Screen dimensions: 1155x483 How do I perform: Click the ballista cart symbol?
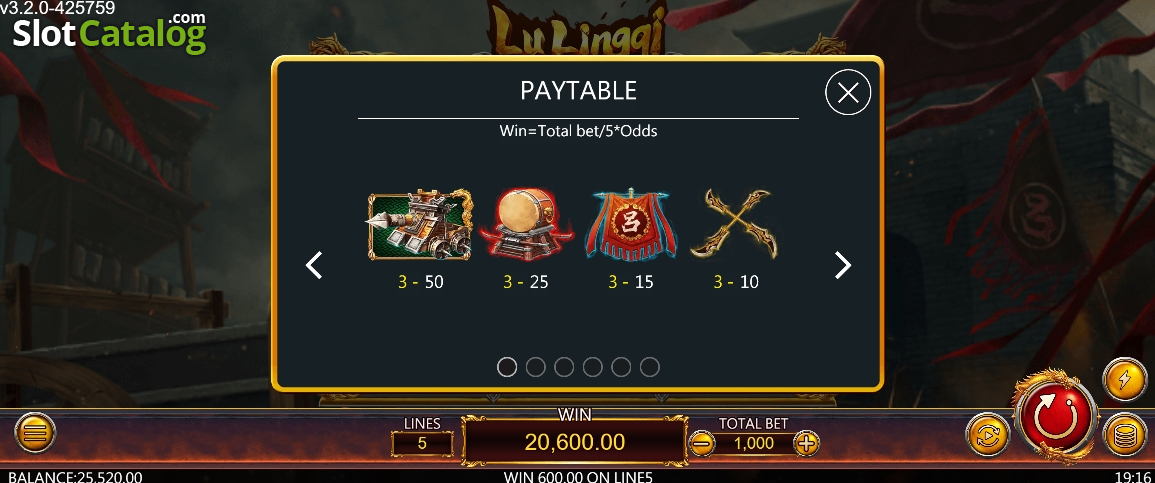tap(420, 225)
